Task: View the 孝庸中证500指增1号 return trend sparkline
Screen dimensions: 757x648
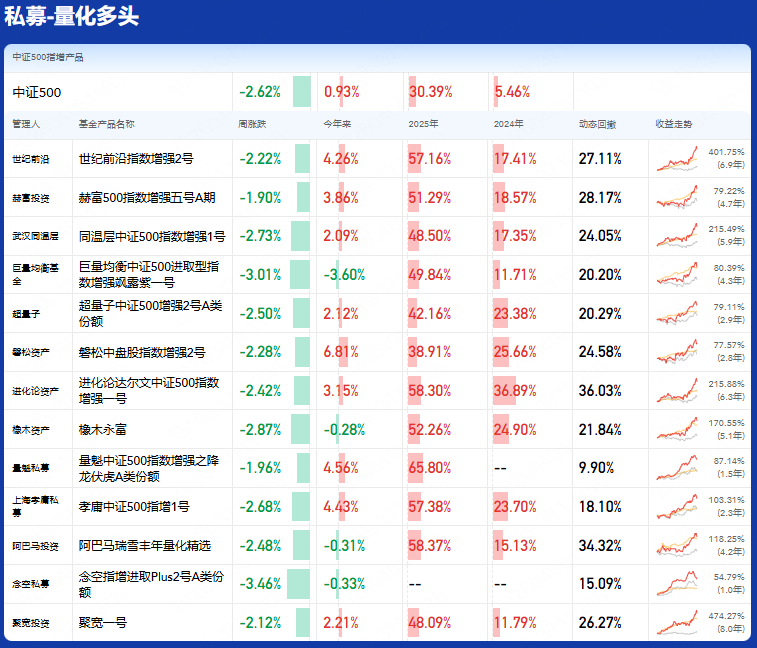Action: point(677,507)
